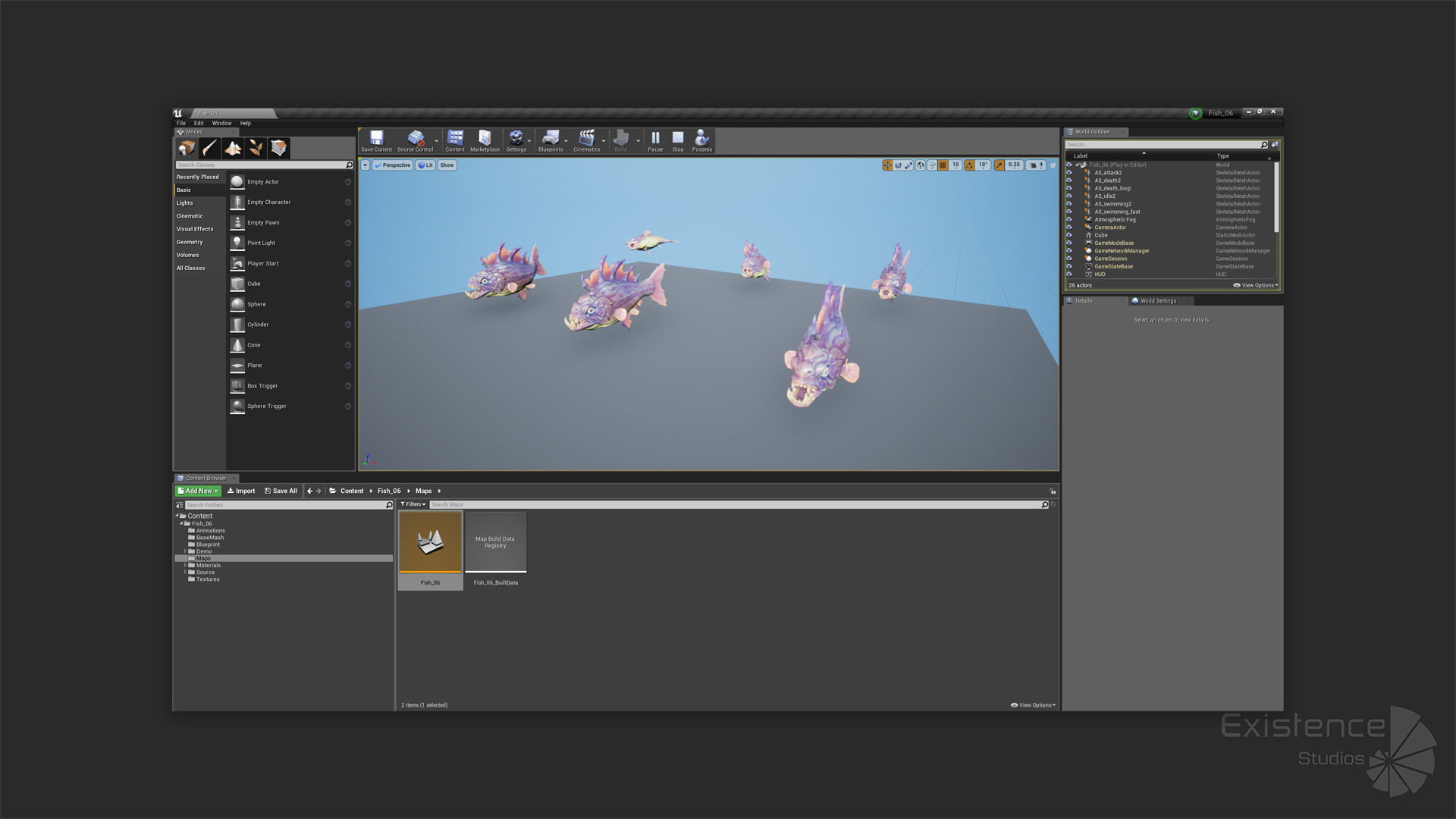Click the Possess toolbar icon

(x=701, y=140)
